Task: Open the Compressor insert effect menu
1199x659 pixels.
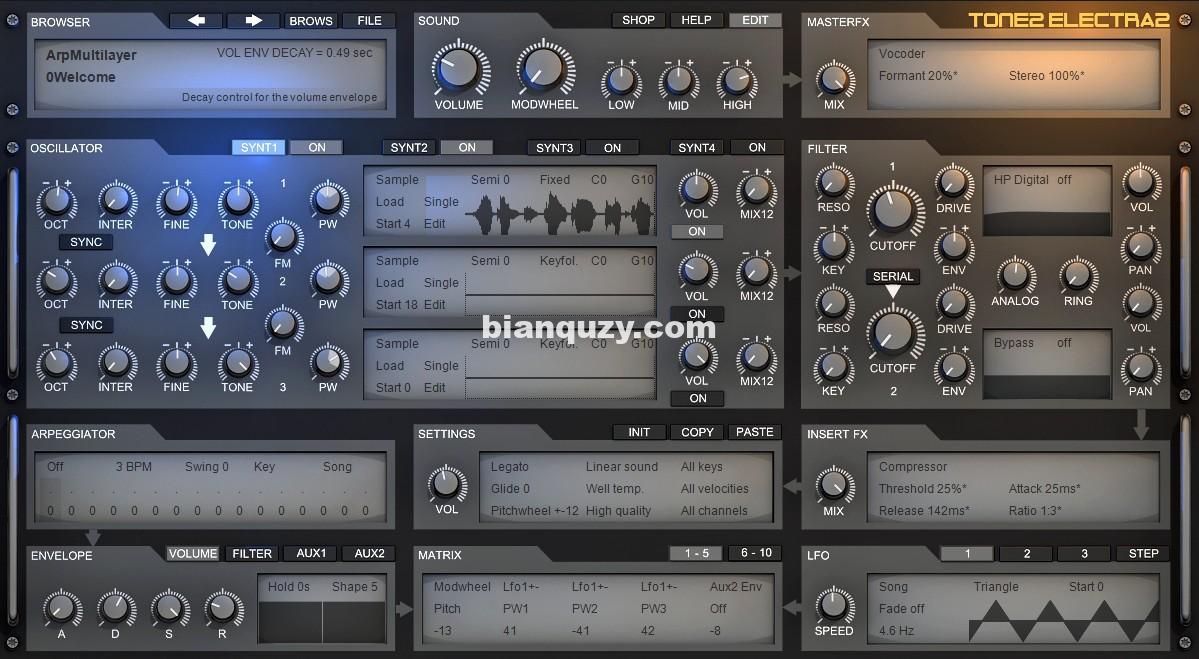Action: [x=913, y=467]
